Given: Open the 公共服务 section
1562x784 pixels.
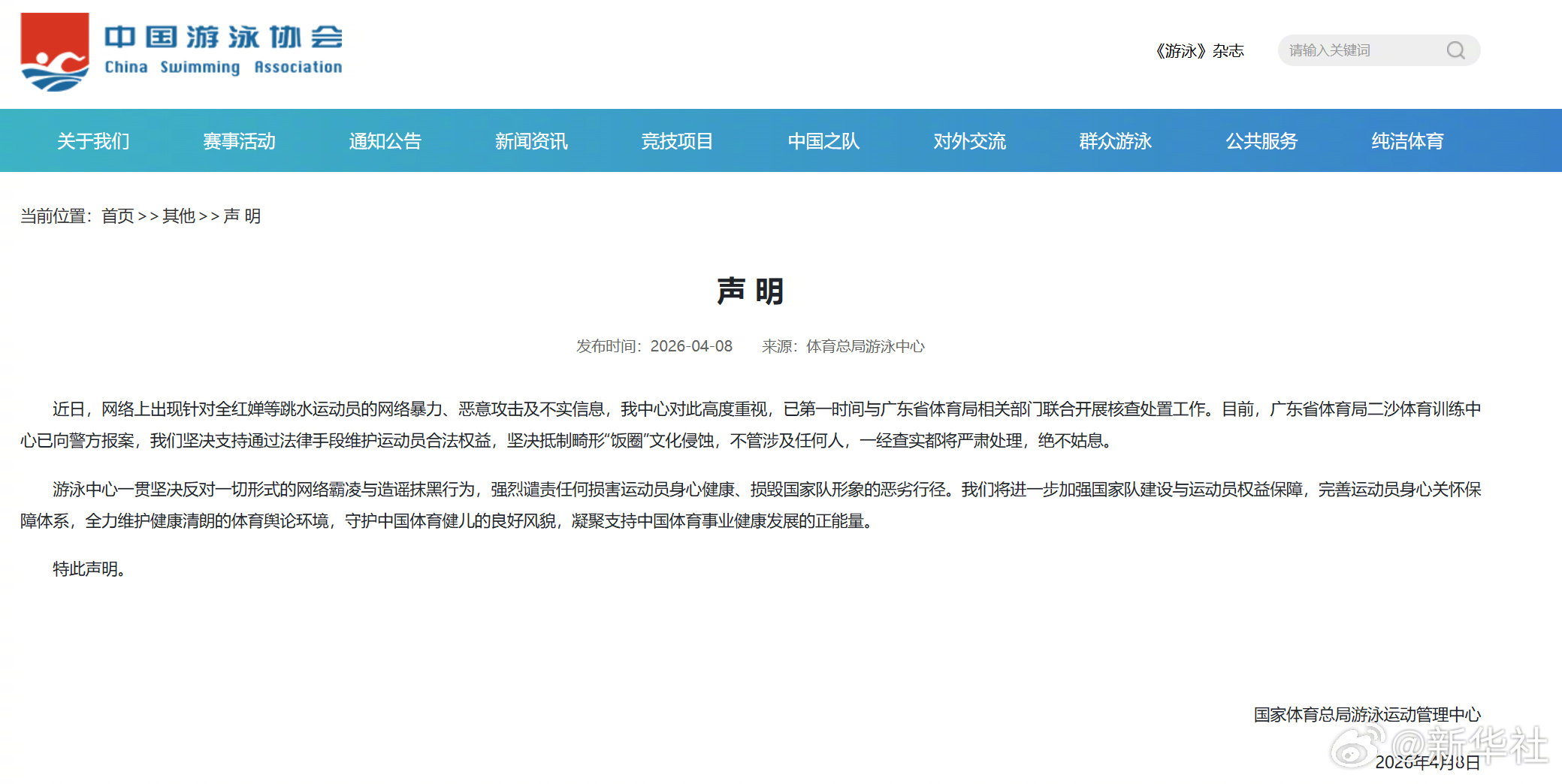Looking at the screenshot, I should point(1261,141).
